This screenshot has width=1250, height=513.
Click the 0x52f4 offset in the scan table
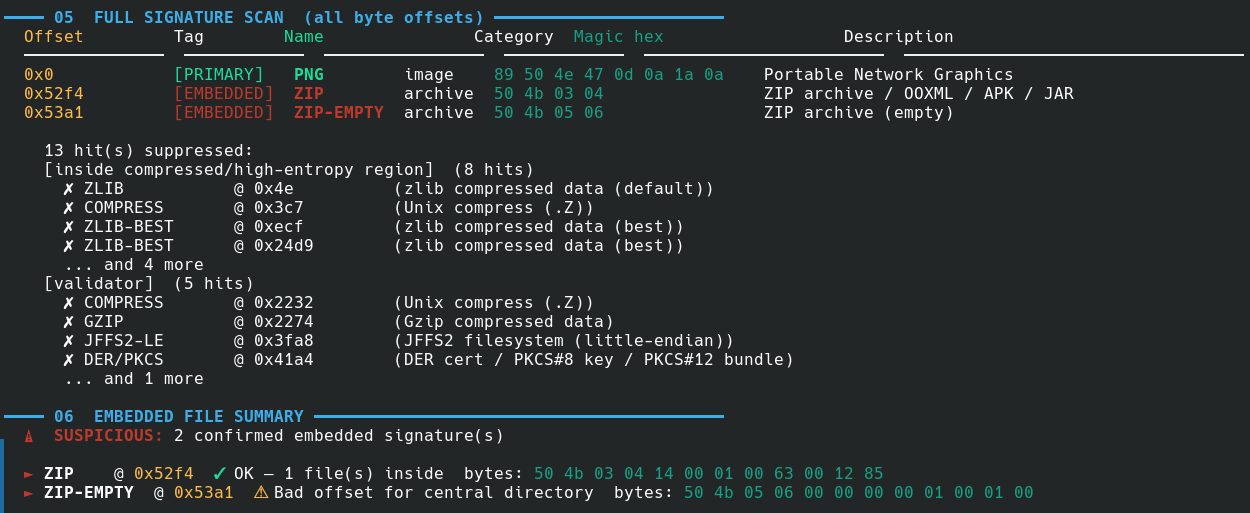(x=54, y=94)
